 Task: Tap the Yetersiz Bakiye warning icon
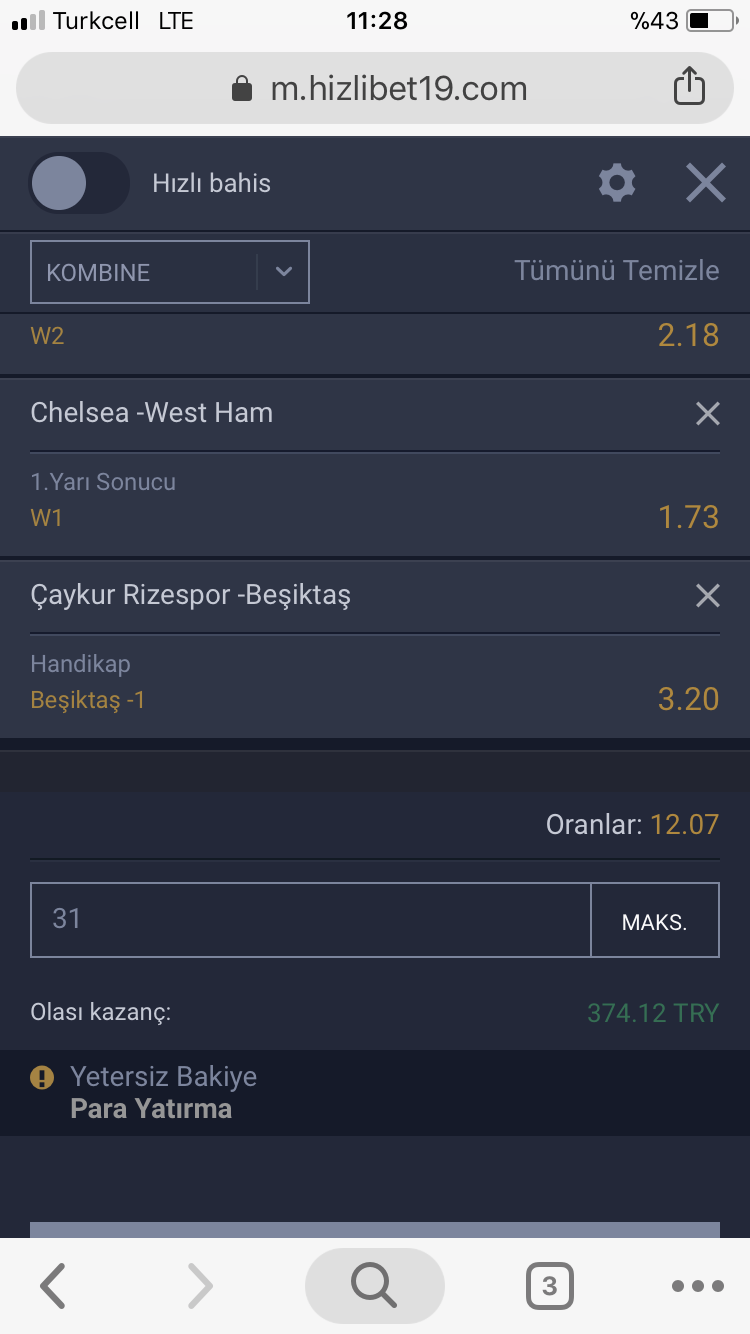(42, 1077)
